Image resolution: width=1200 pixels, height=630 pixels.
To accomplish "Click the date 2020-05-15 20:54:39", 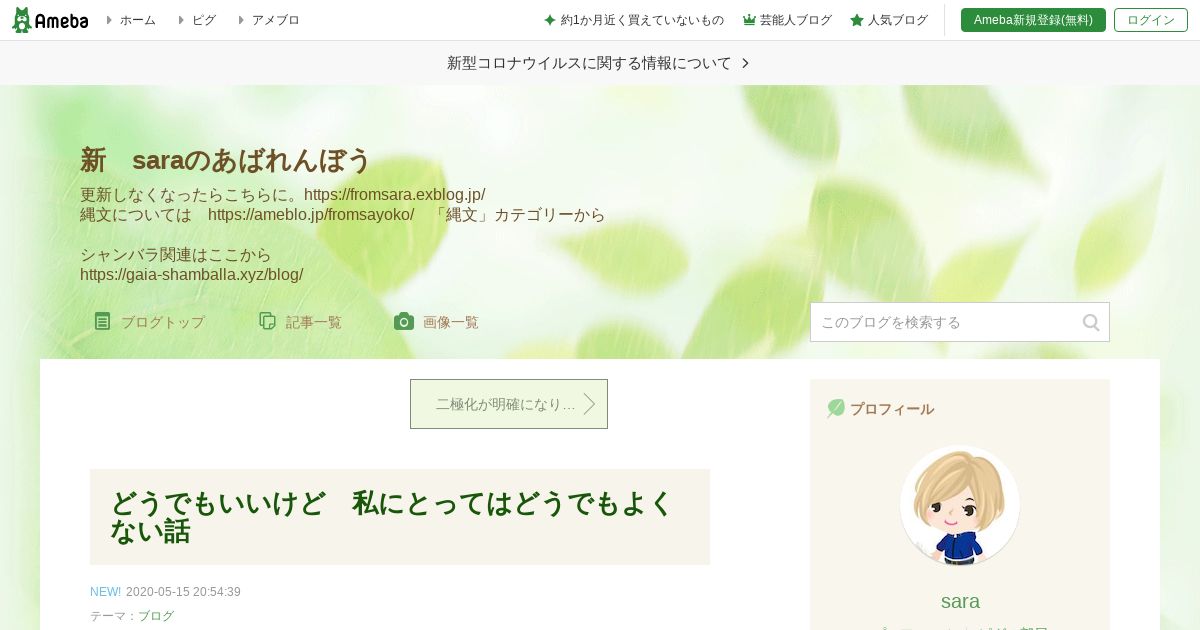I will [183, 592].
